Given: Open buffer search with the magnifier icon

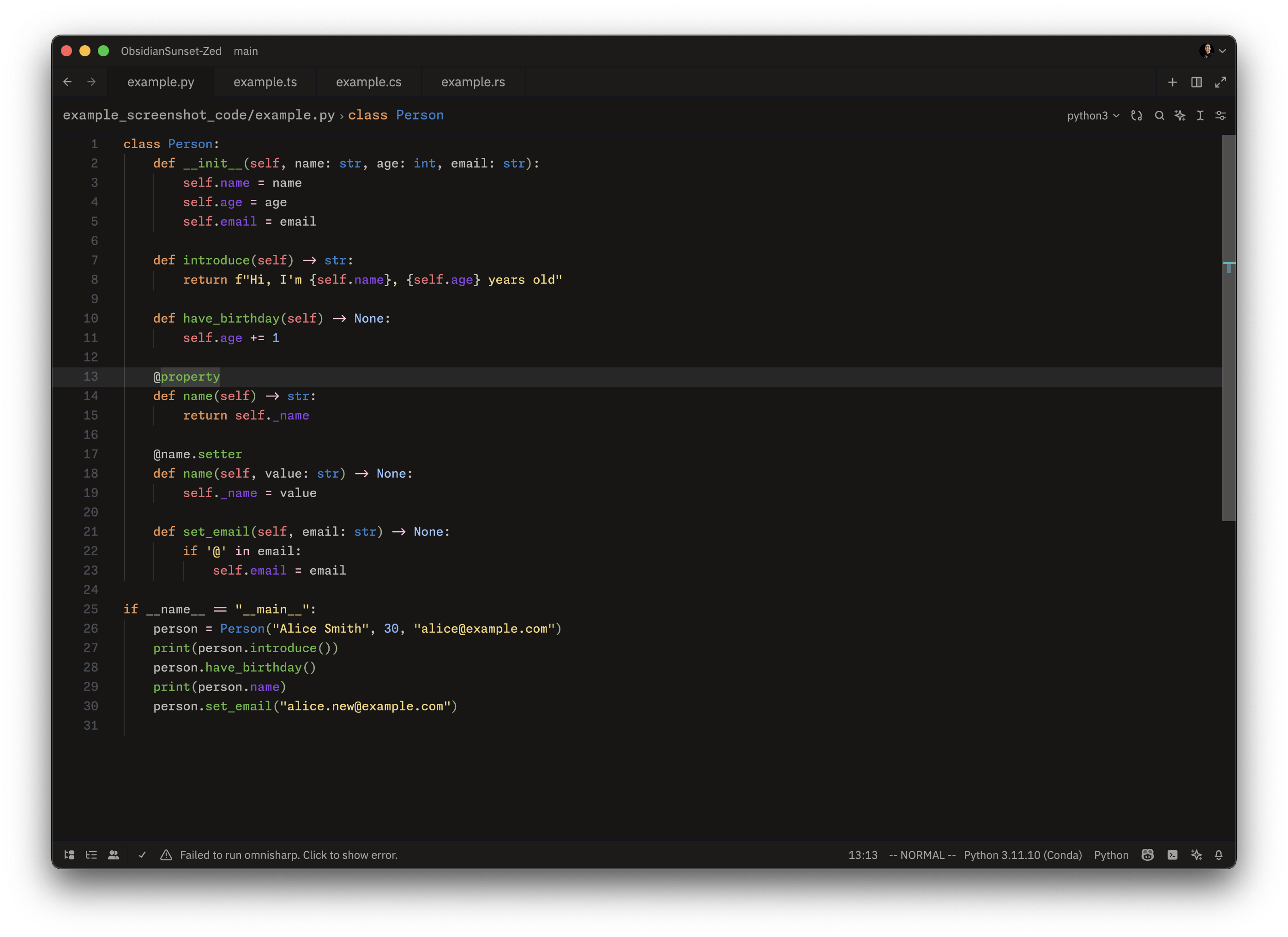Looking at the screenshot, I should pos(1159,115).
